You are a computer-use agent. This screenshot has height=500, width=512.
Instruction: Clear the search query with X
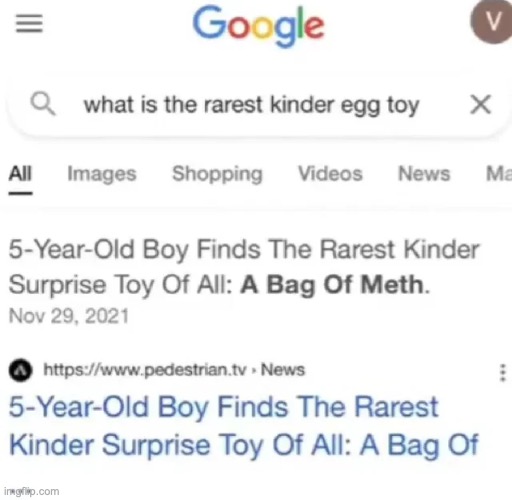pos(480,104)
